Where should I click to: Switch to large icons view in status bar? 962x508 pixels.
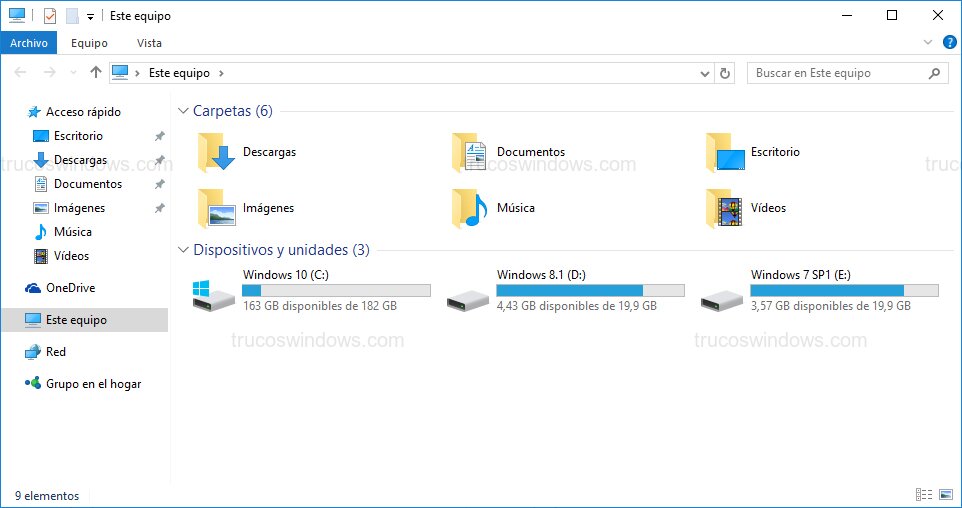click(945, 495)
